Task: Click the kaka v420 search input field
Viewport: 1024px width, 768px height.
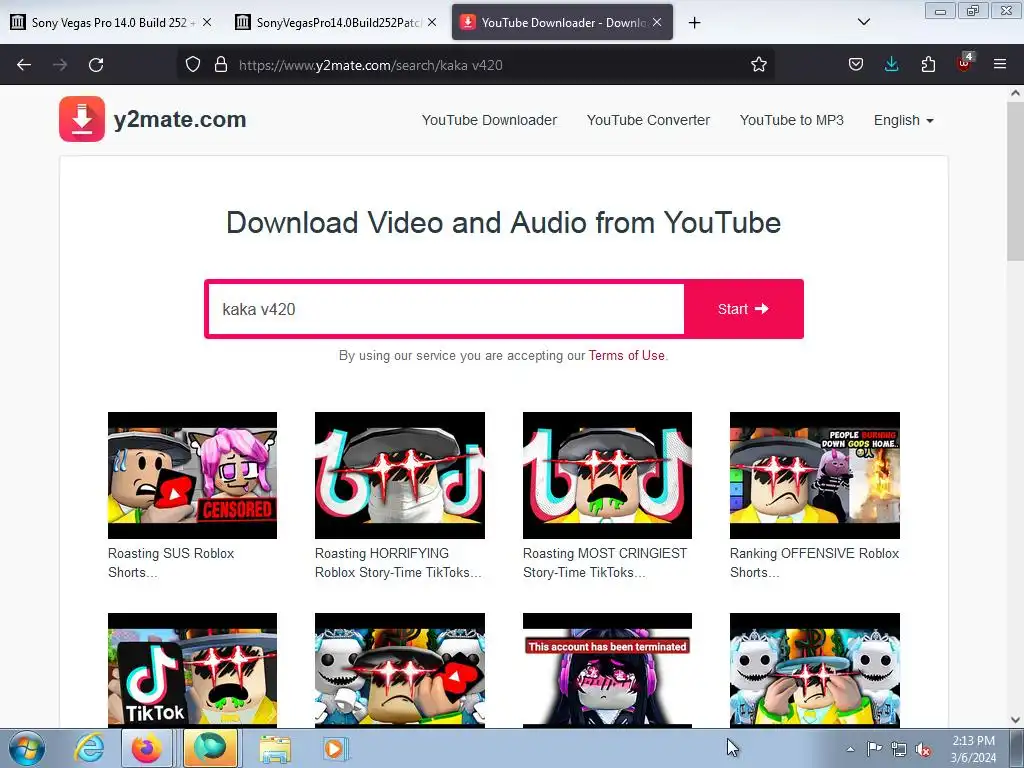Action: pyautogui.click(x=446, y=309)
